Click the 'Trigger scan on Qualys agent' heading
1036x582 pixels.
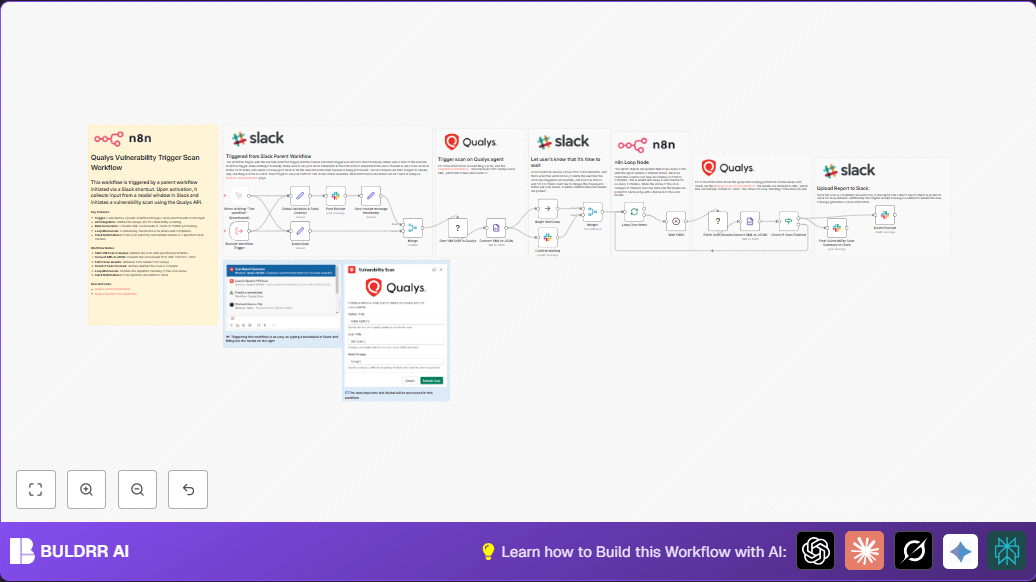pyautogui.click(x=470, y=159)
